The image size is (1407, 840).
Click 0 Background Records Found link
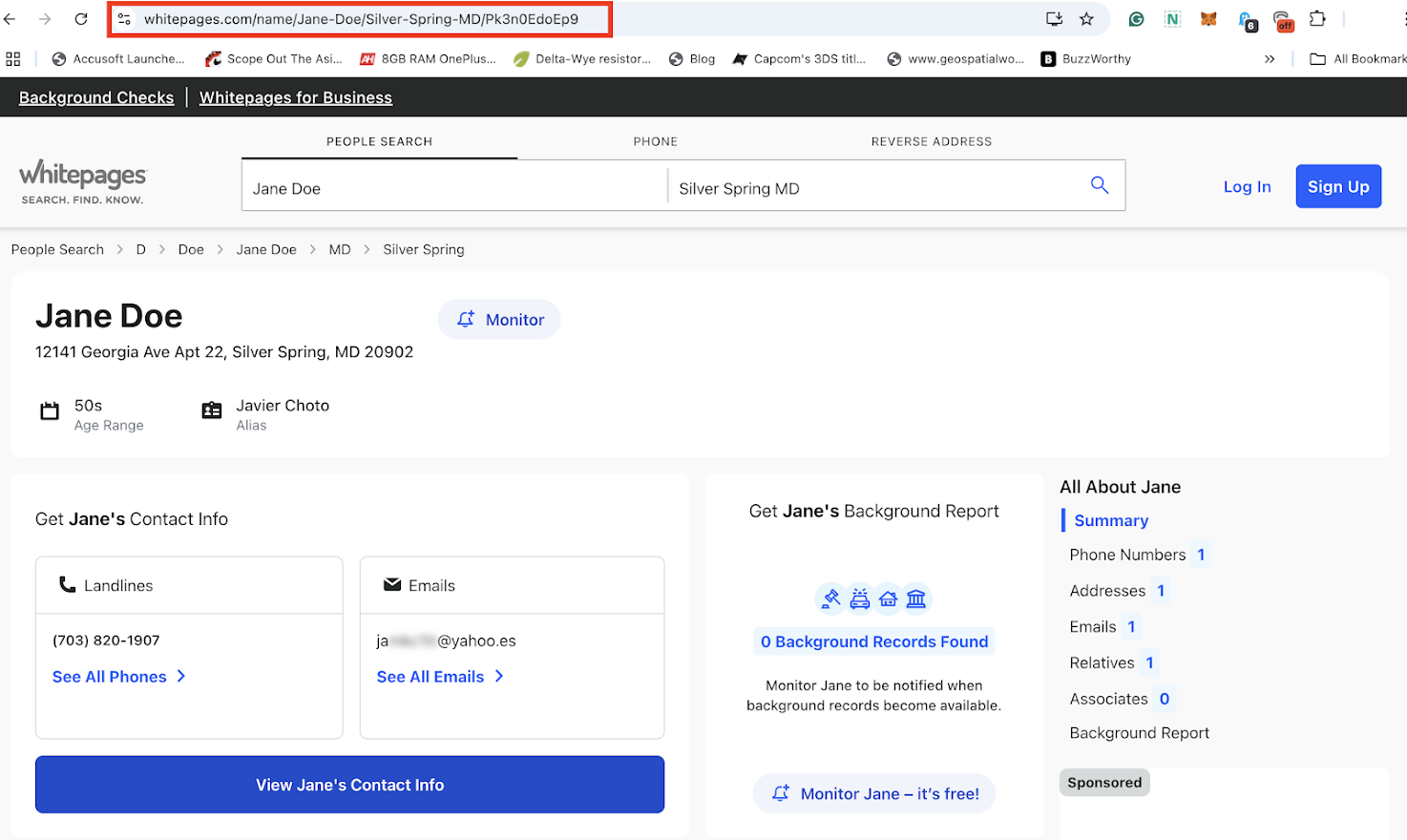[x=874, y=641]
